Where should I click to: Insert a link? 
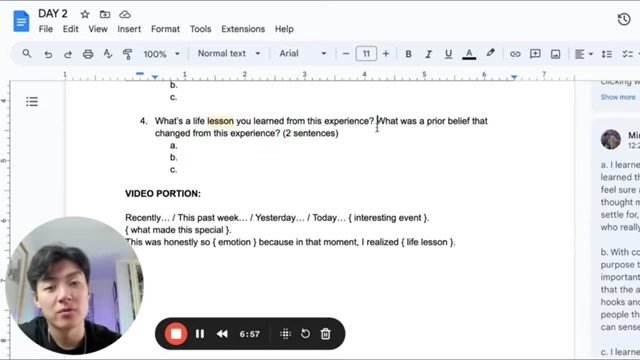tap(515, 54)
